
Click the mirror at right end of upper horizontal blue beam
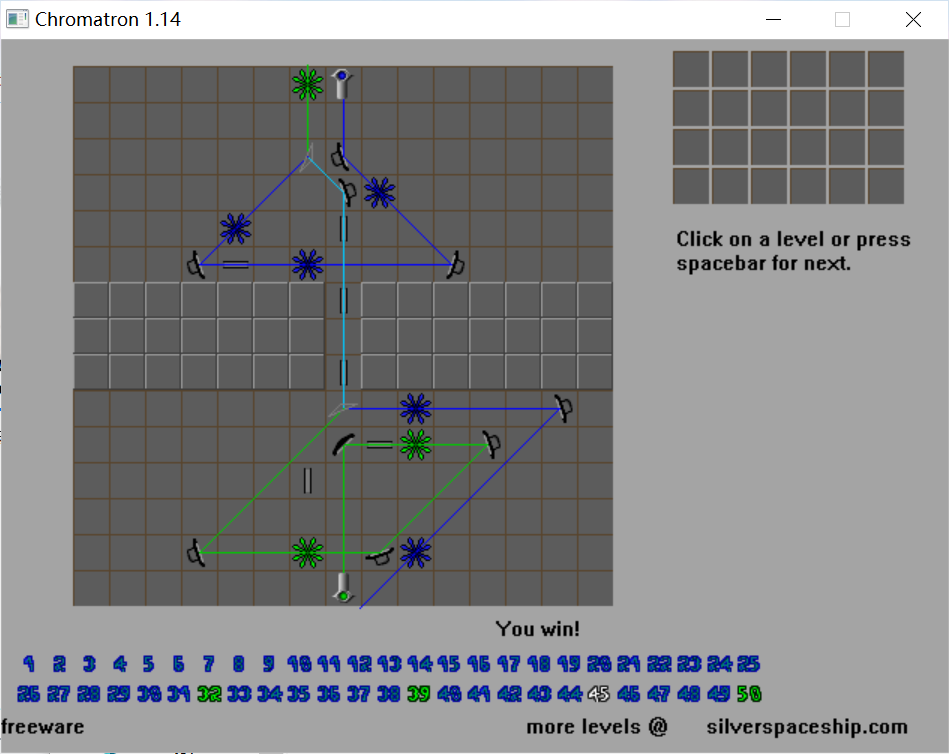click(x=457, y=264)
